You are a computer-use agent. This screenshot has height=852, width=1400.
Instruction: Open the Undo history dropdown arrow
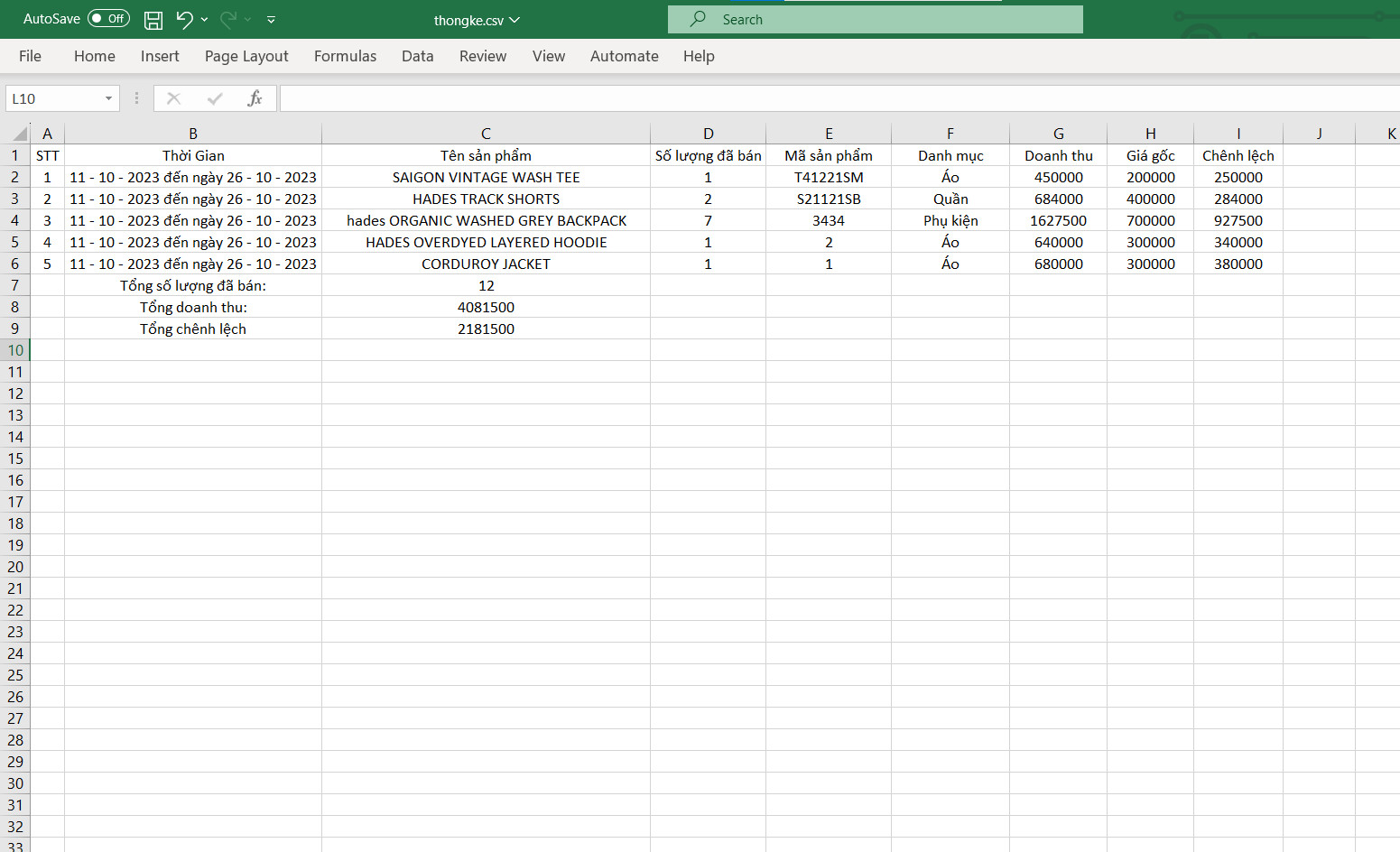point(205,19)
